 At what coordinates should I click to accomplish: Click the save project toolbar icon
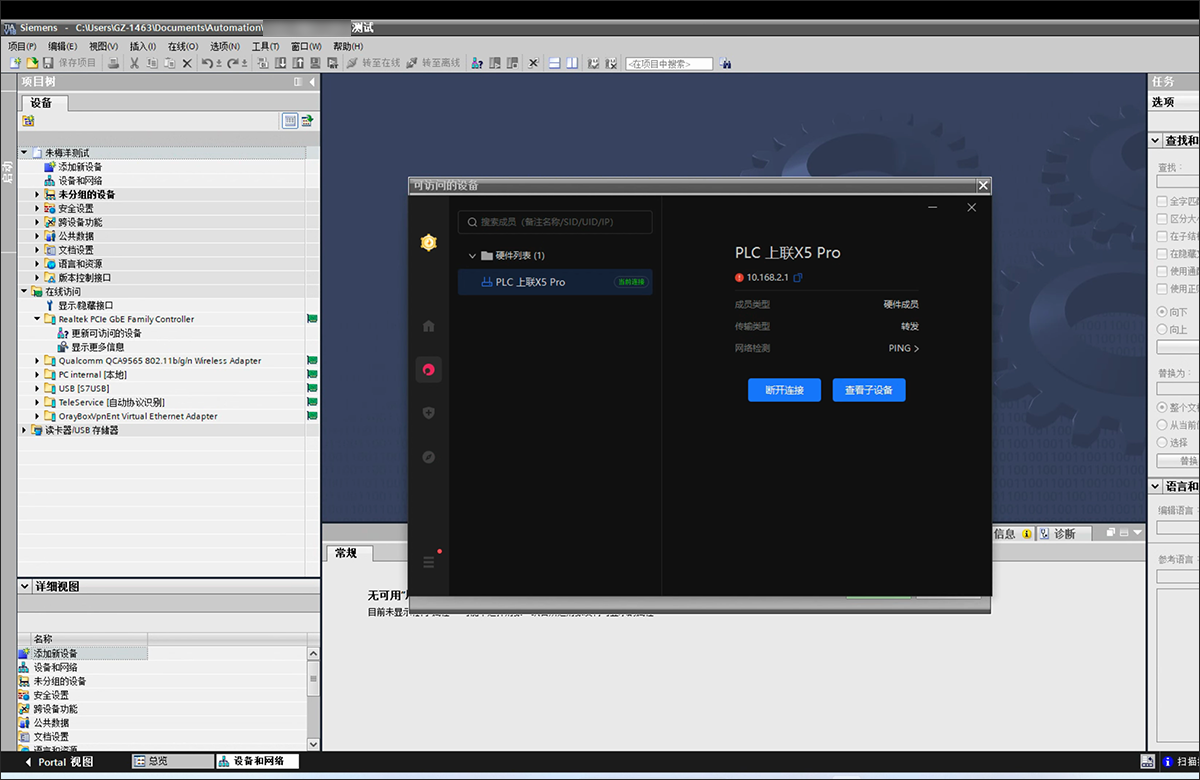tap(47, 63)
